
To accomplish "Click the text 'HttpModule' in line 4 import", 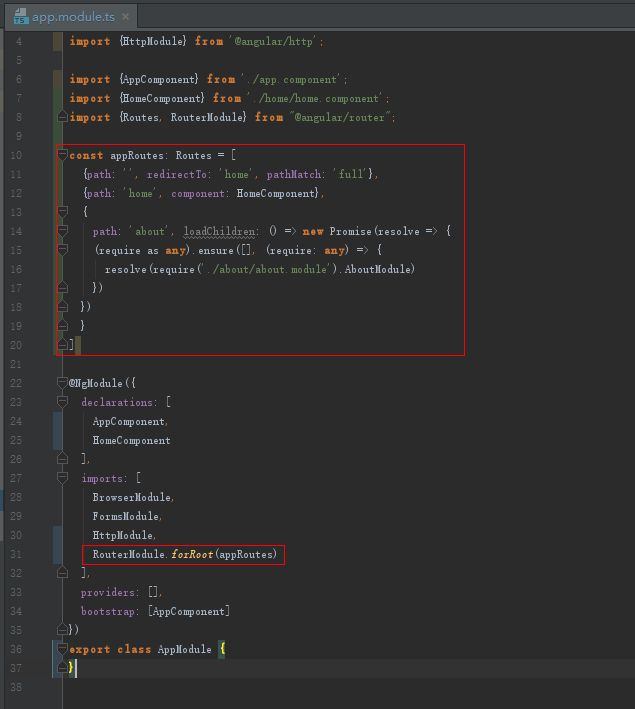I will [x=153, y=41].
